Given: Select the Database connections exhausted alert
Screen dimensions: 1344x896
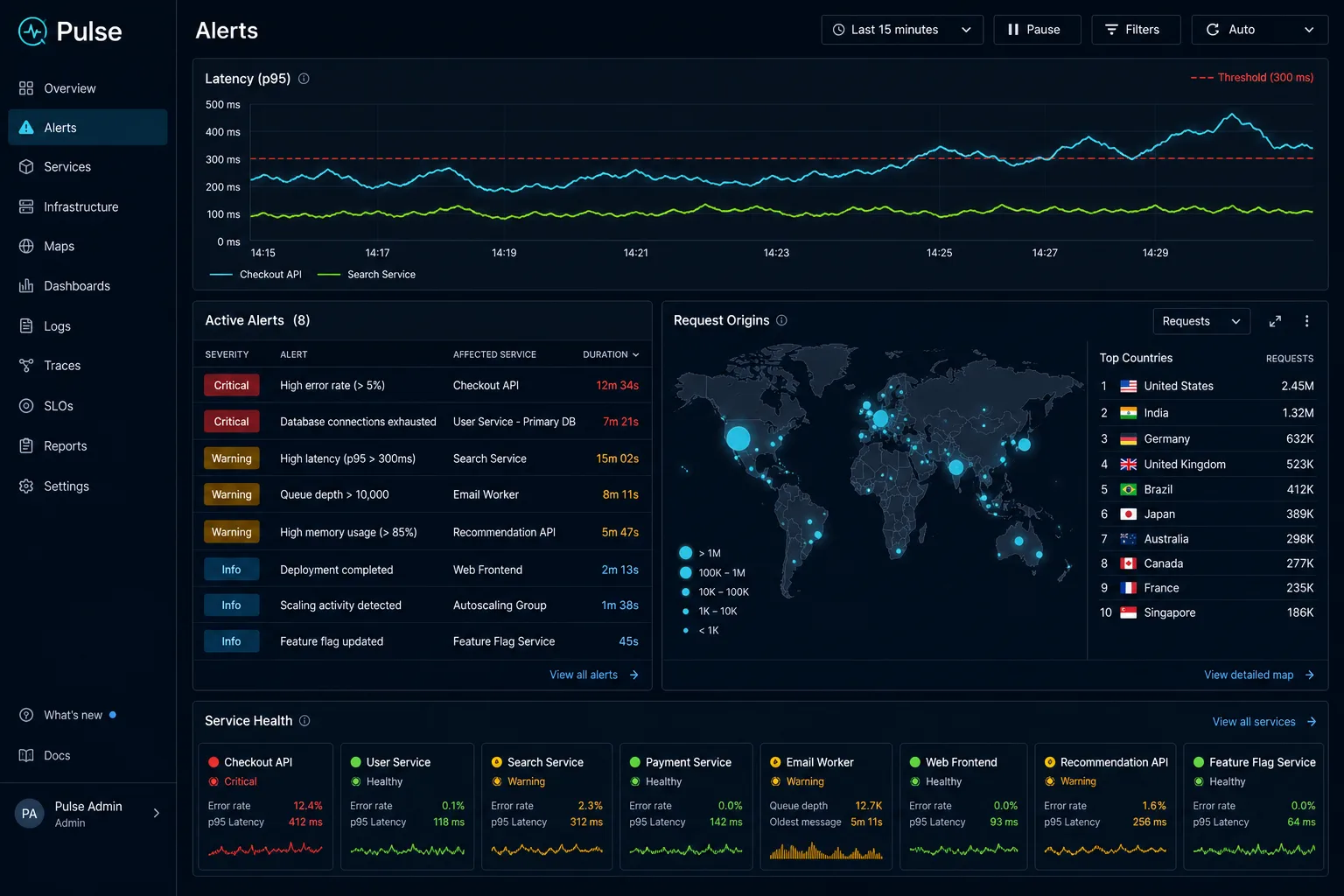Looking at the screenshot, I should (x=423, y=422).
